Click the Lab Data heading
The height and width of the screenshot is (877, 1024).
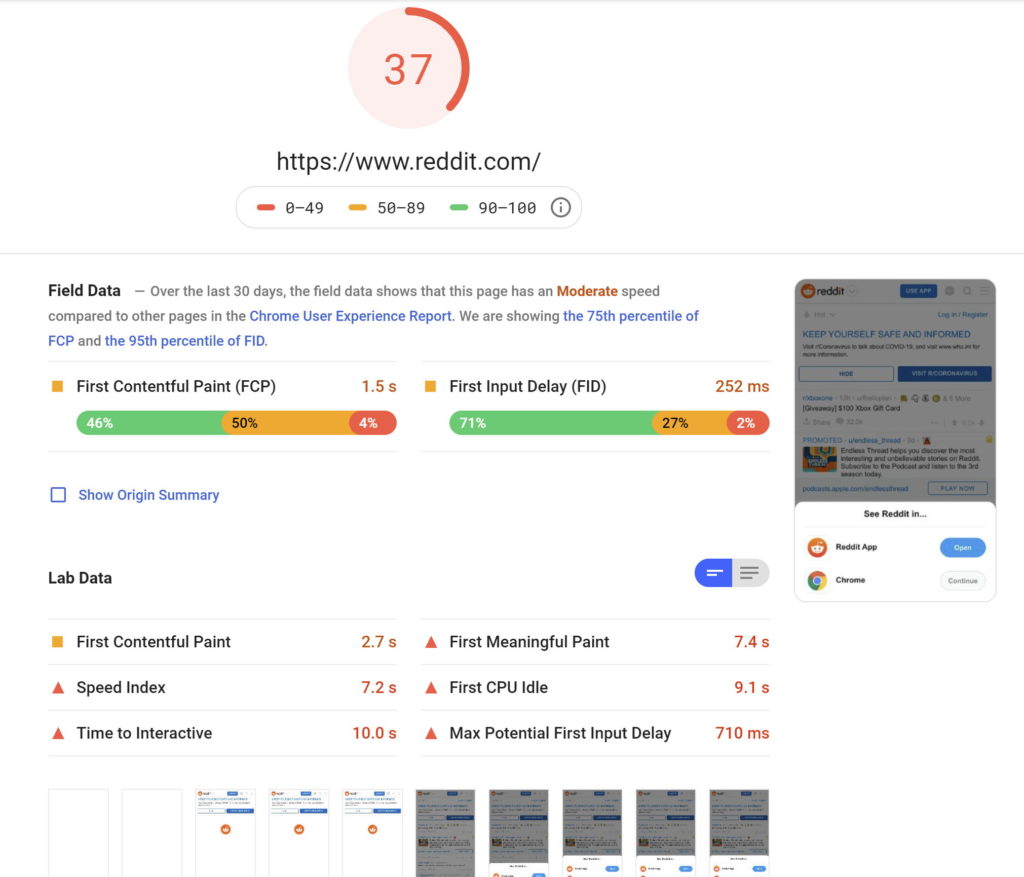pos(80,578)
